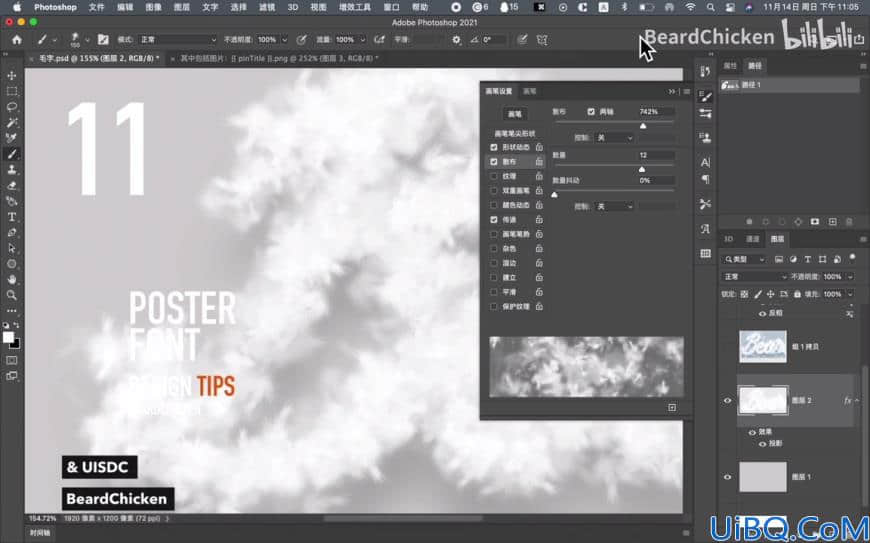This screenshot has height=543, width=870.
Task: Switch to the 属性 tab
Action: [x=730, y=66]
